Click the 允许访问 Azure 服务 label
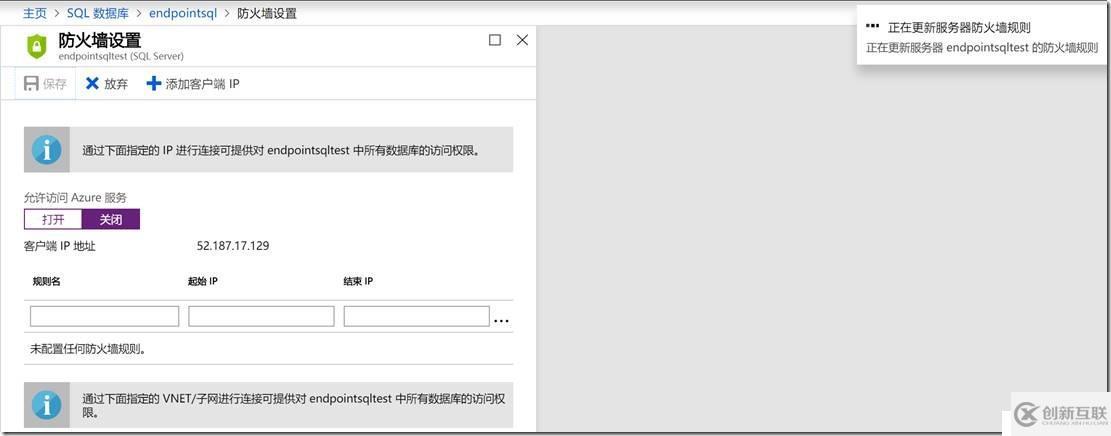The image size is (1111, 436). 75,198
